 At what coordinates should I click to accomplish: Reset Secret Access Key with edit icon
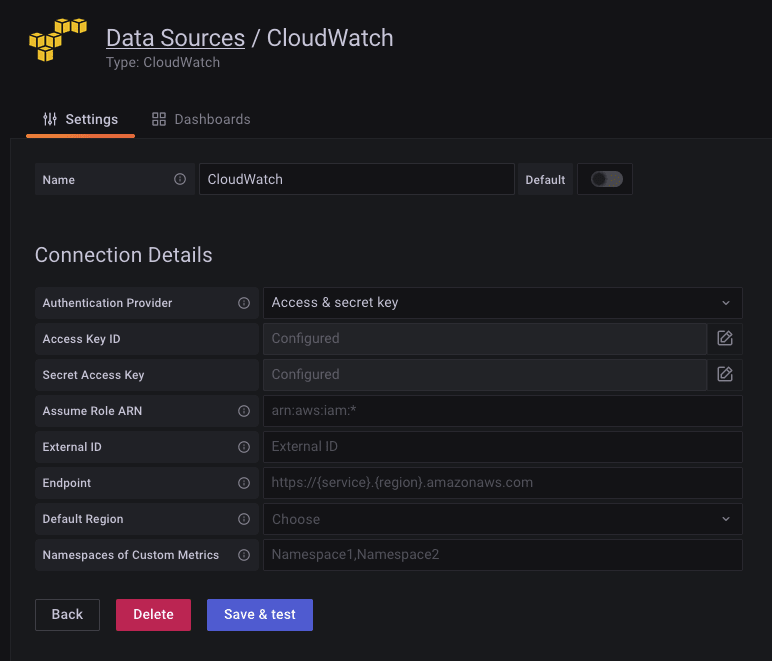click(x=725, y=375)
